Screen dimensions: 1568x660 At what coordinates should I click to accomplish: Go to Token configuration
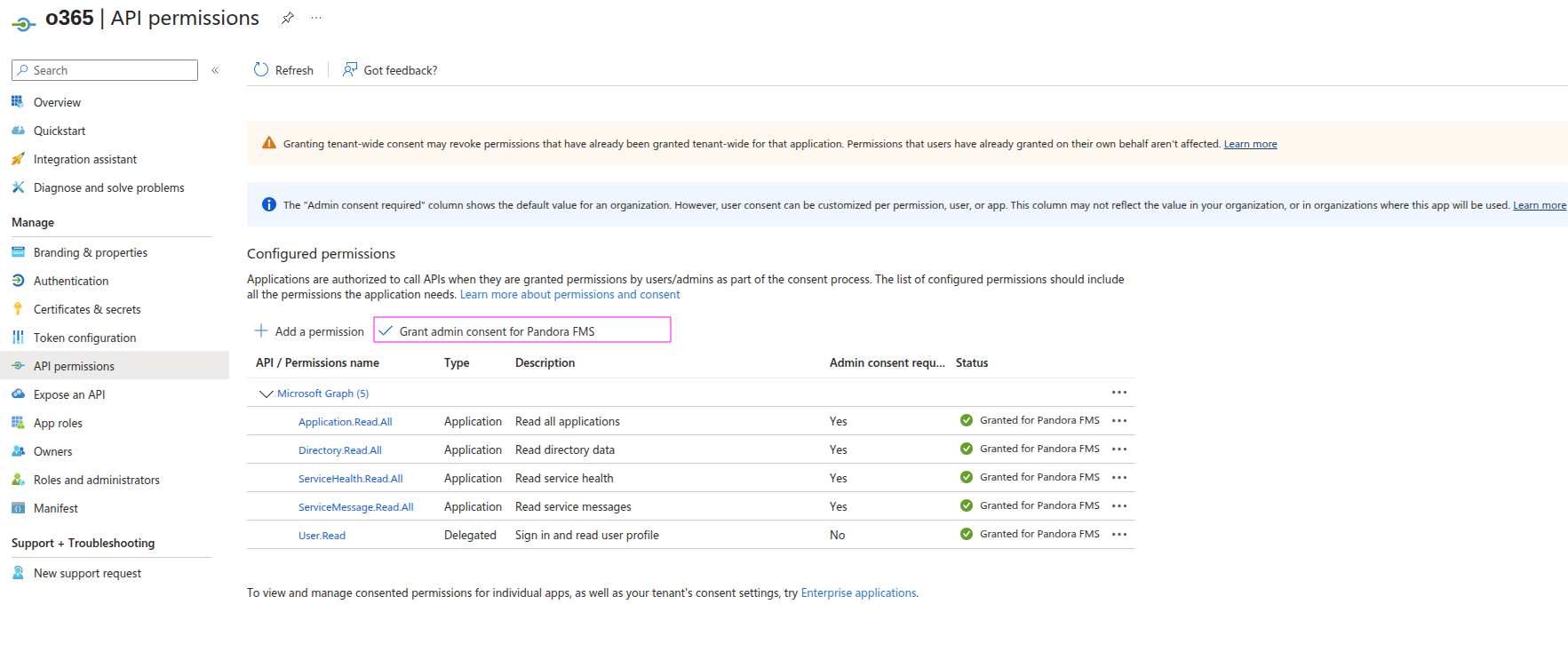point(84,338)
